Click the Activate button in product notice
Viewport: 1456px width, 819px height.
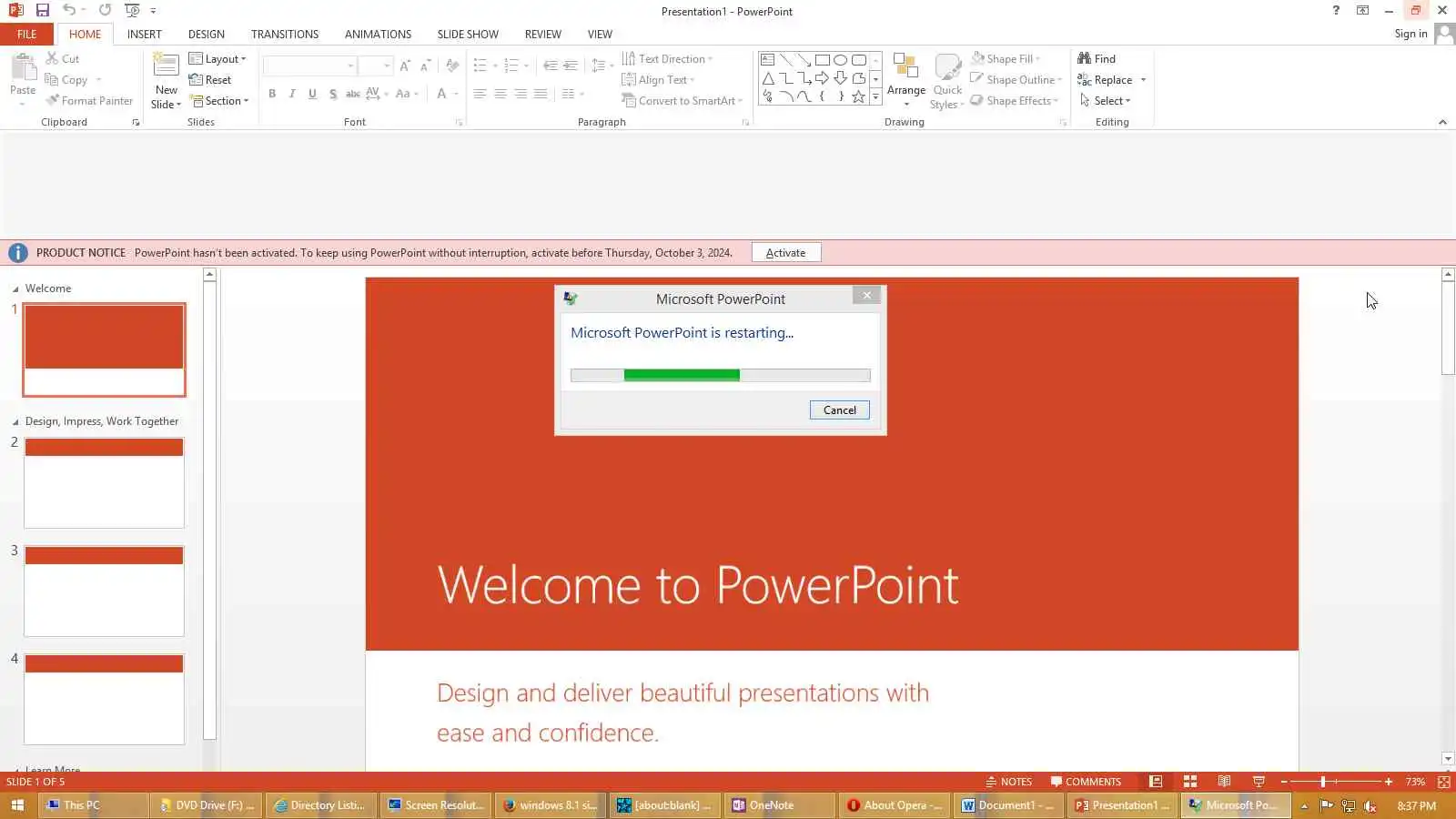785,253
